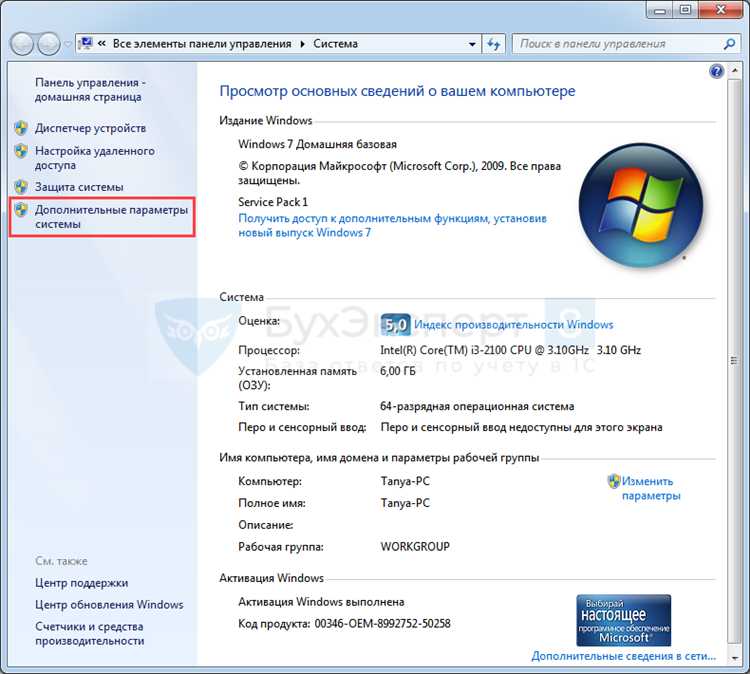Open 'Индекс производительности Windows' link
This screenshot has width=750, height=674.
514,325
